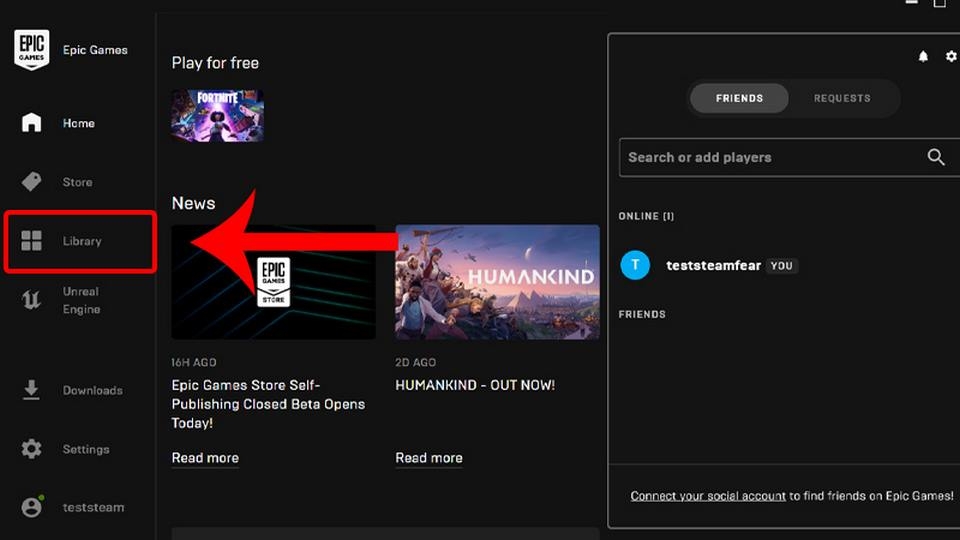Image resolution: width=960 pixels, height=540 pixels.
Task: Click the YOU badge beside teststeamfear
Action: [781, 266]
